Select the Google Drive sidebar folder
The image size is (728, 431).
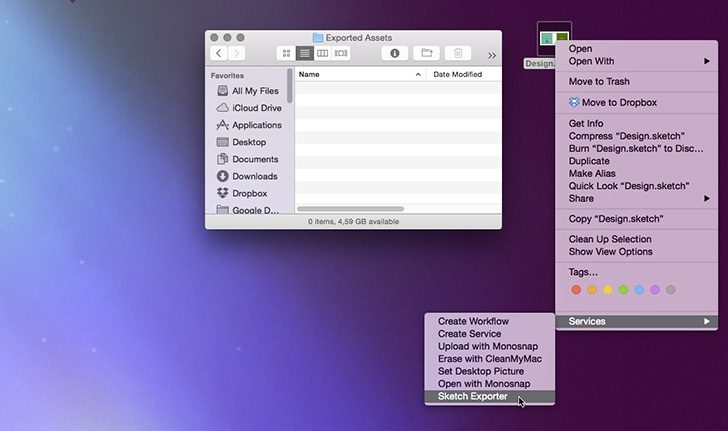point(255,210)
